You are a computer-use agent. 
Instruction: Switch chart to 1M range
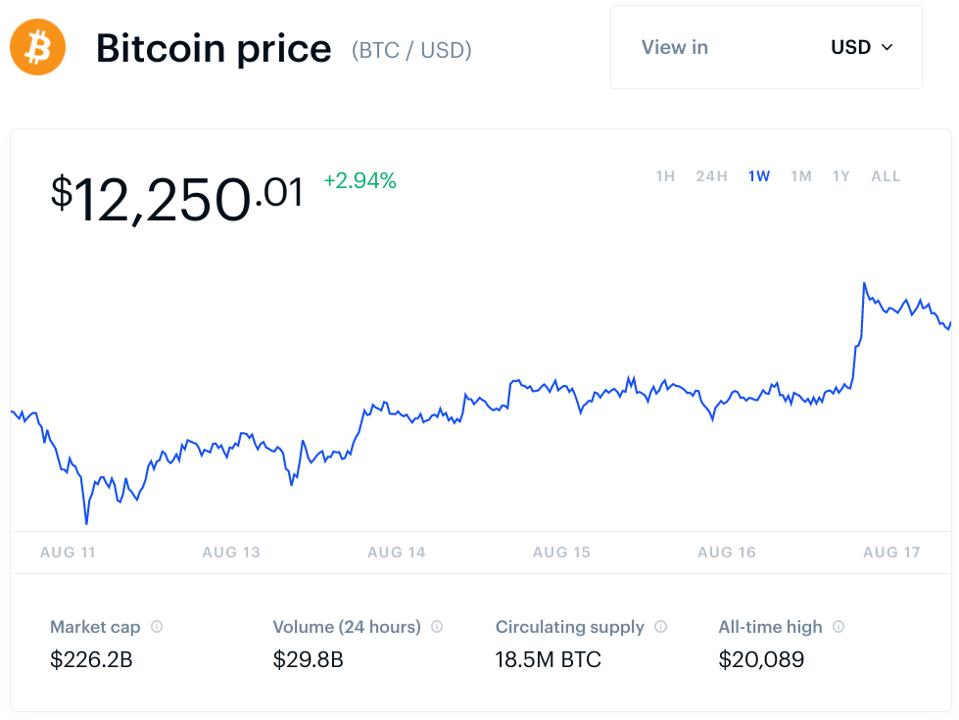[801, 176]
